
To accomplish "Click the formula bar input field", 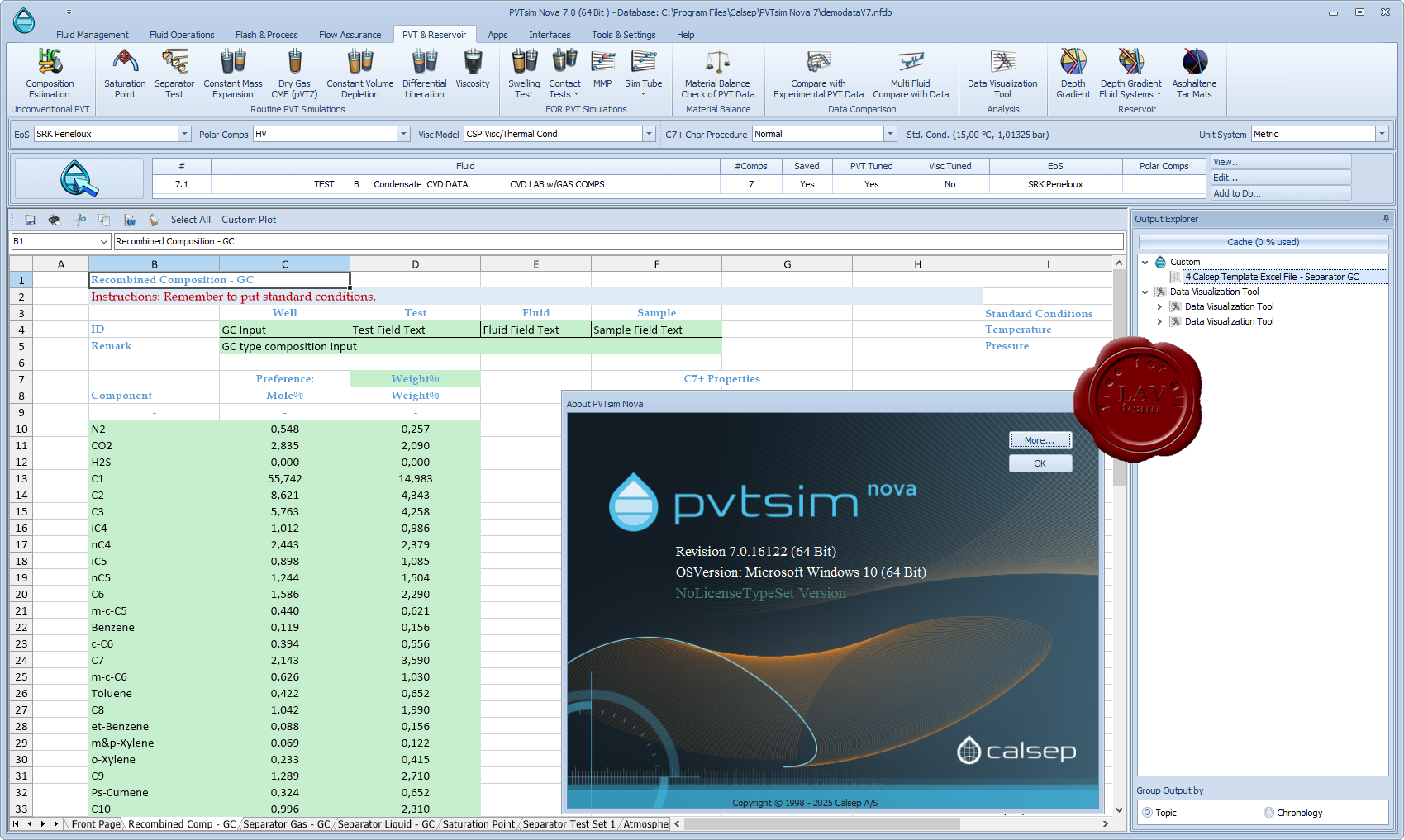I will click(x=618, y=241).
